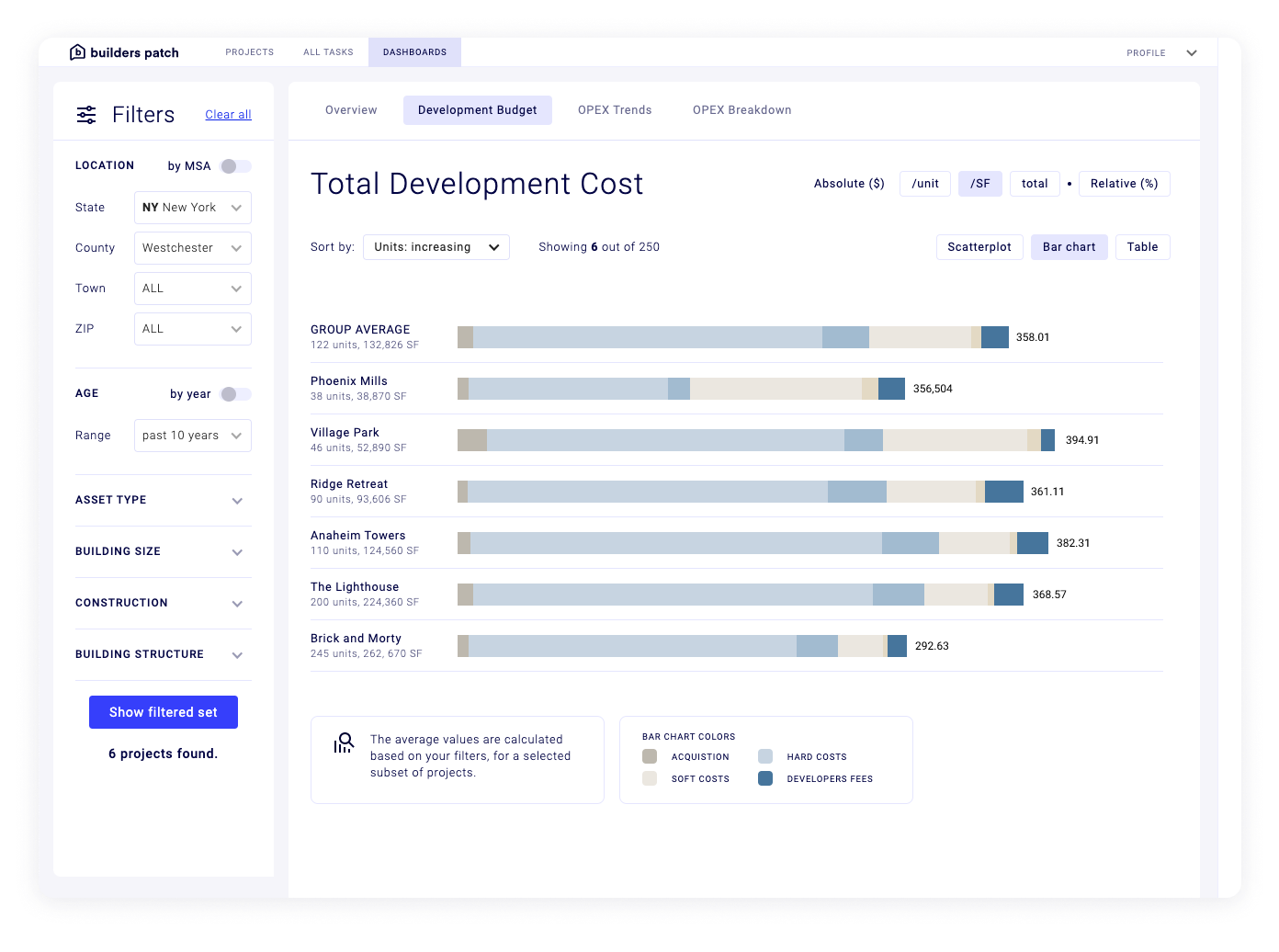Click the Clear all filters link
Image resolution: width=1279 pixels, height=952 pixels.
(x=228, y=114)
